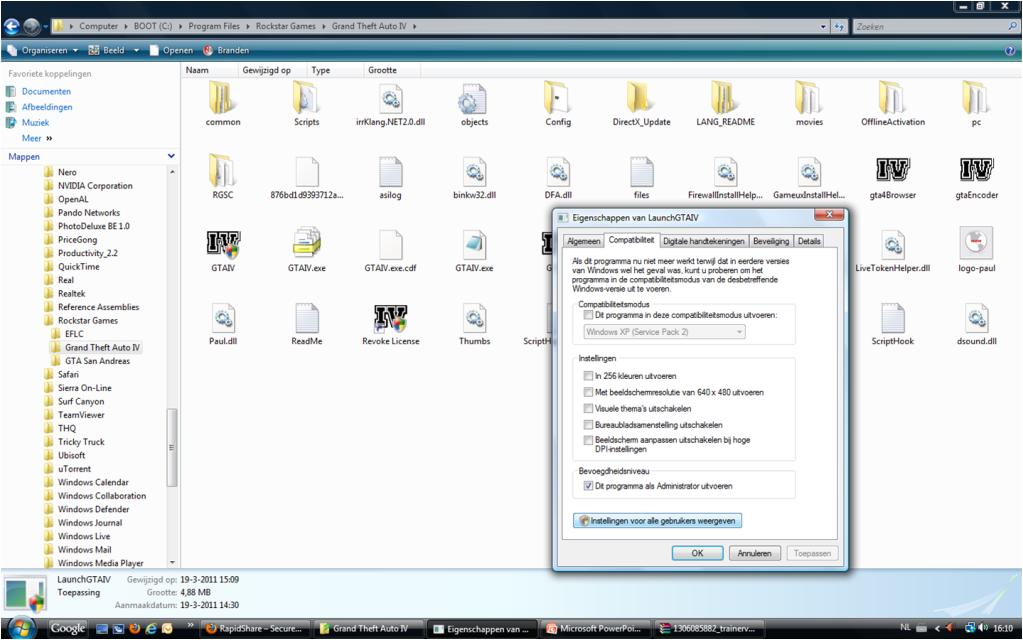
Task: Collapse the Mappen folders pane
Action: (x=171, y=156)
